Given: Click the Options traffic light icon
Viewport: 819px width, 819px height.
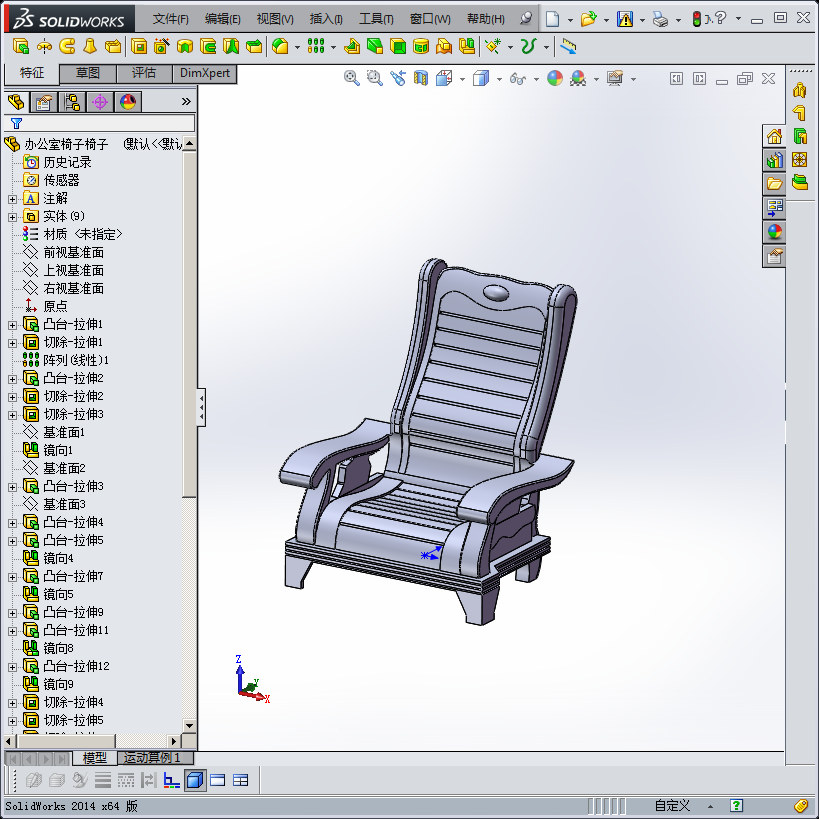Looking at the screenshot, I should 697,19.
